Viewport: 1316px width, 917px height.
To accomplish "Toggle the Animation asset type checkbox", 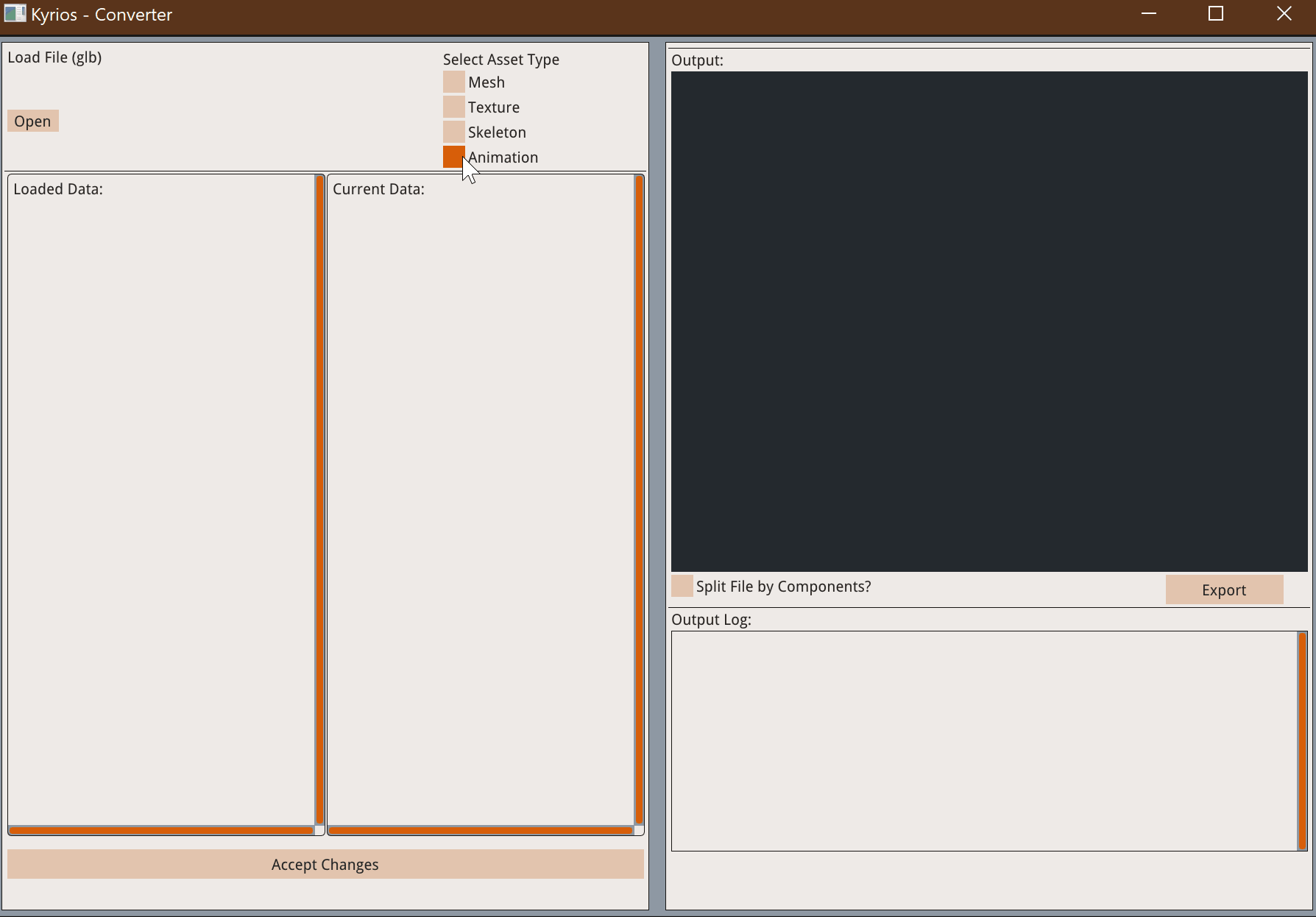I will (x=454, y=157).
